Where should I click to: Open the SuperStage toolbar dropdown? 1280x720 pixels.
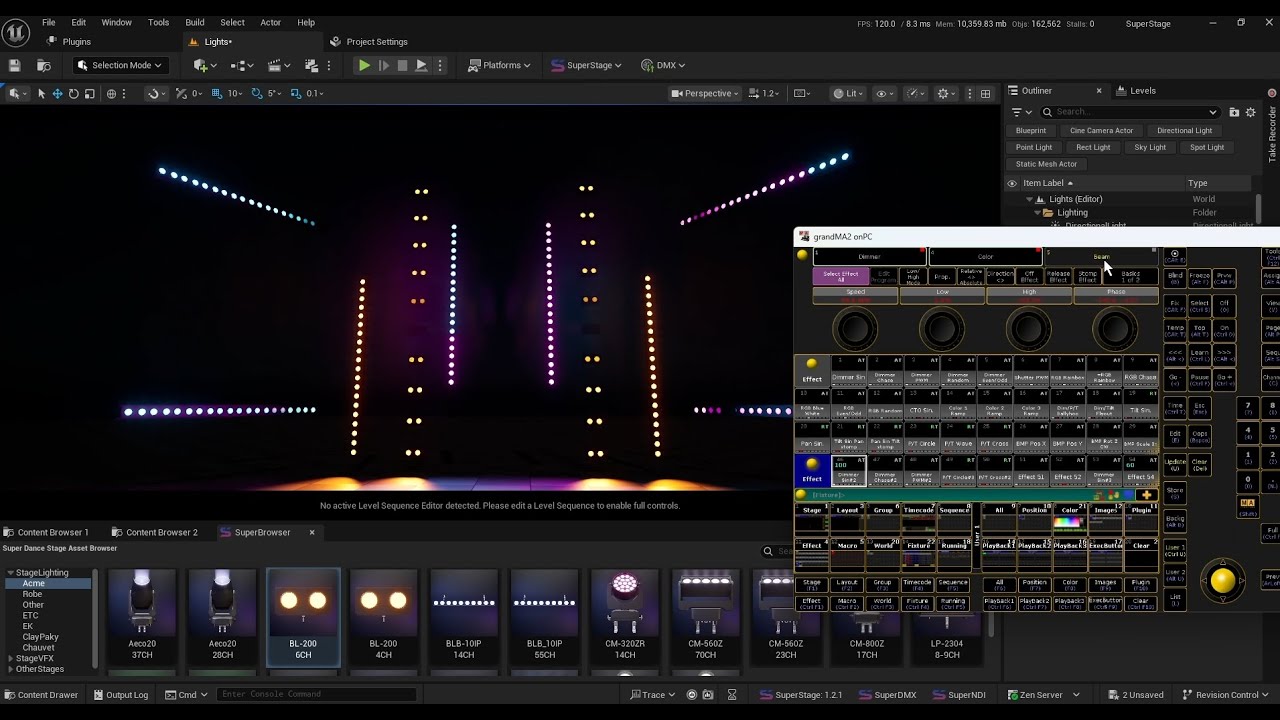point(586,65)
